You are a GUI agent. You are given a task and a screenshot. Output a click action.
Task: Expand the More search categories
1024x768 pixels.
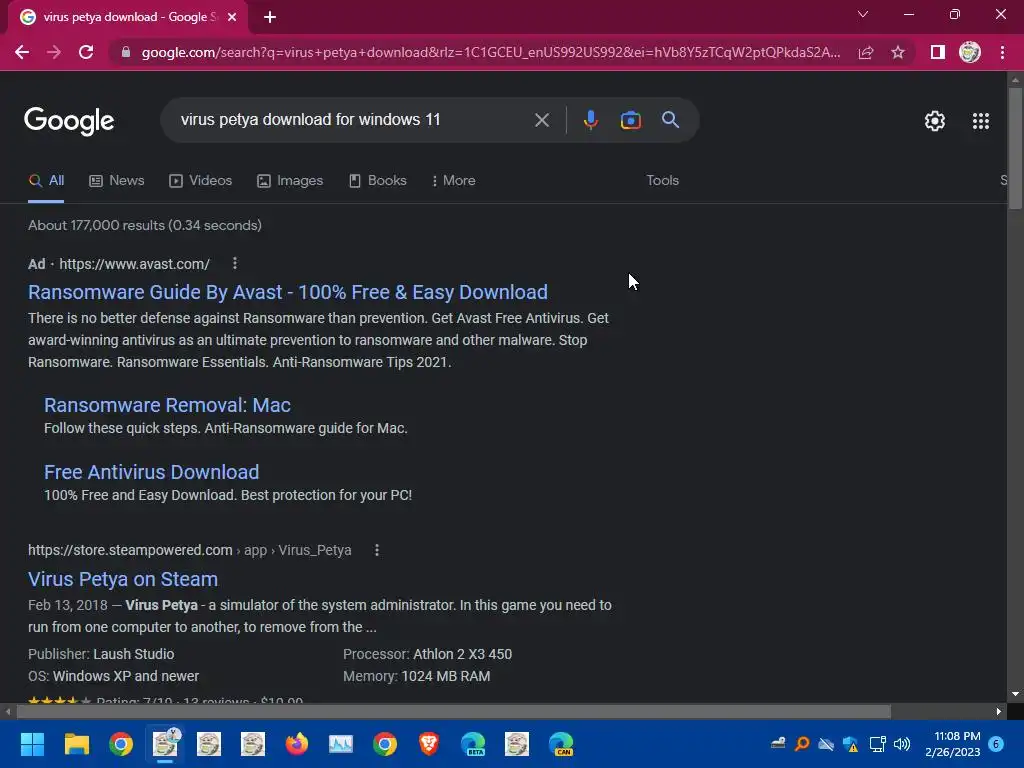(x=454, y=181)
